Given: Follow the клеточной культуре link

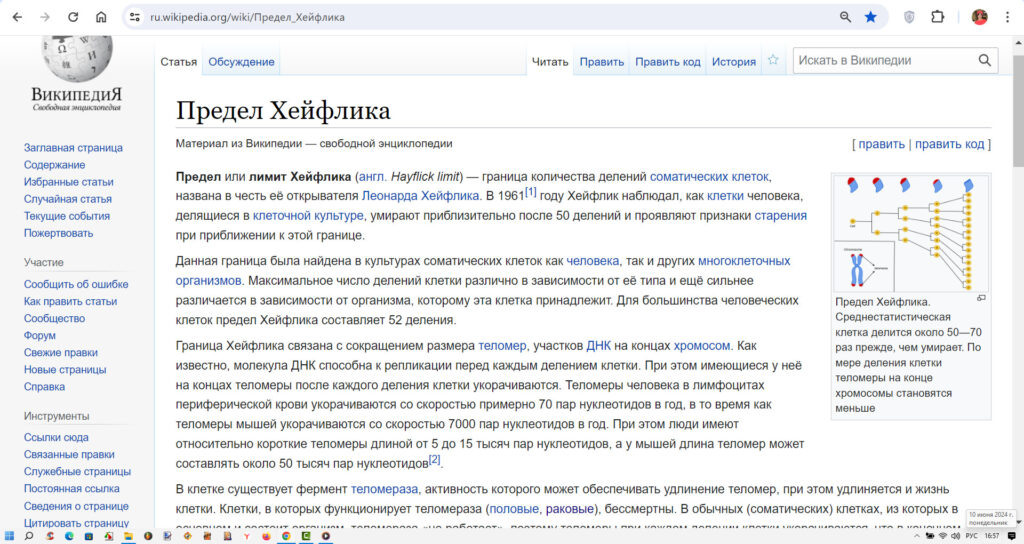Looking at the screenshot, I should tap(308, 216).
